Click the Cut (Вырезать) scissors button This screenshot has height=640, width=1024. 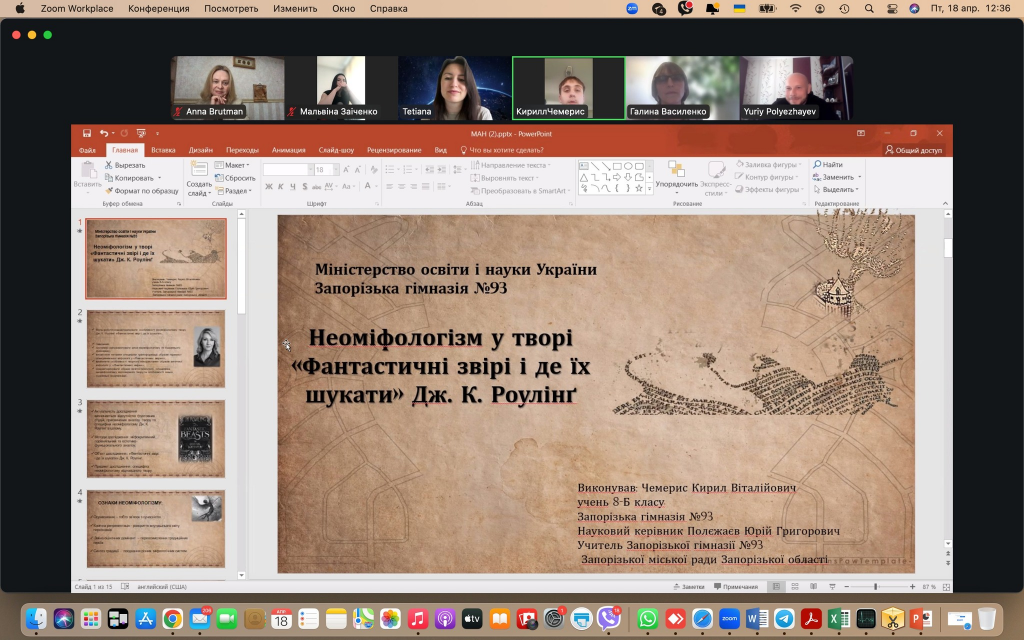point(124,165)
